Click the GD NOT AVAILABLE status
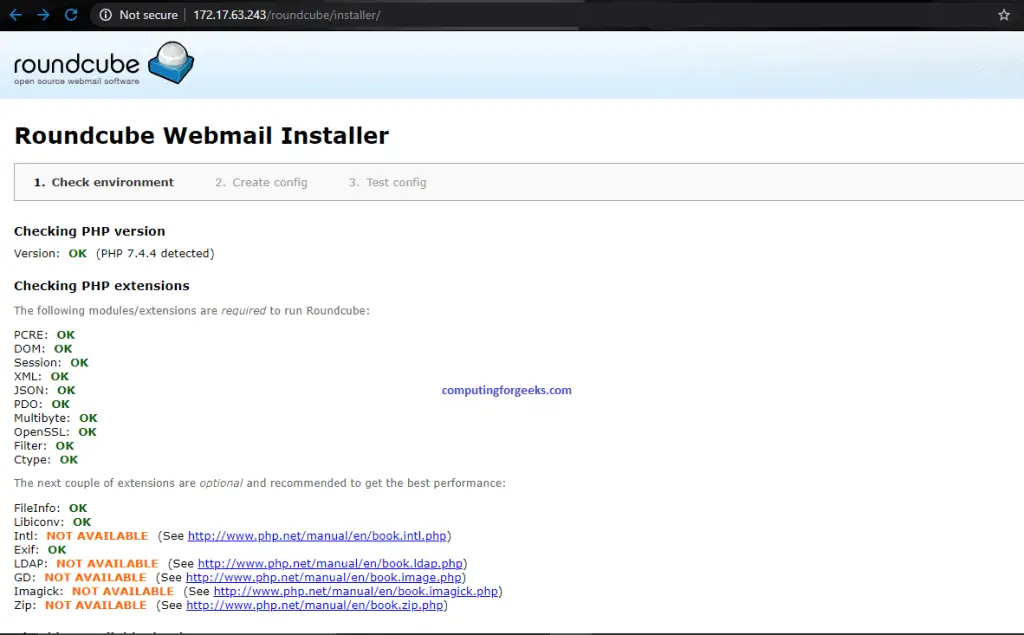The height and width of the screenshot is (635, 1024). [x=95, y=578]
